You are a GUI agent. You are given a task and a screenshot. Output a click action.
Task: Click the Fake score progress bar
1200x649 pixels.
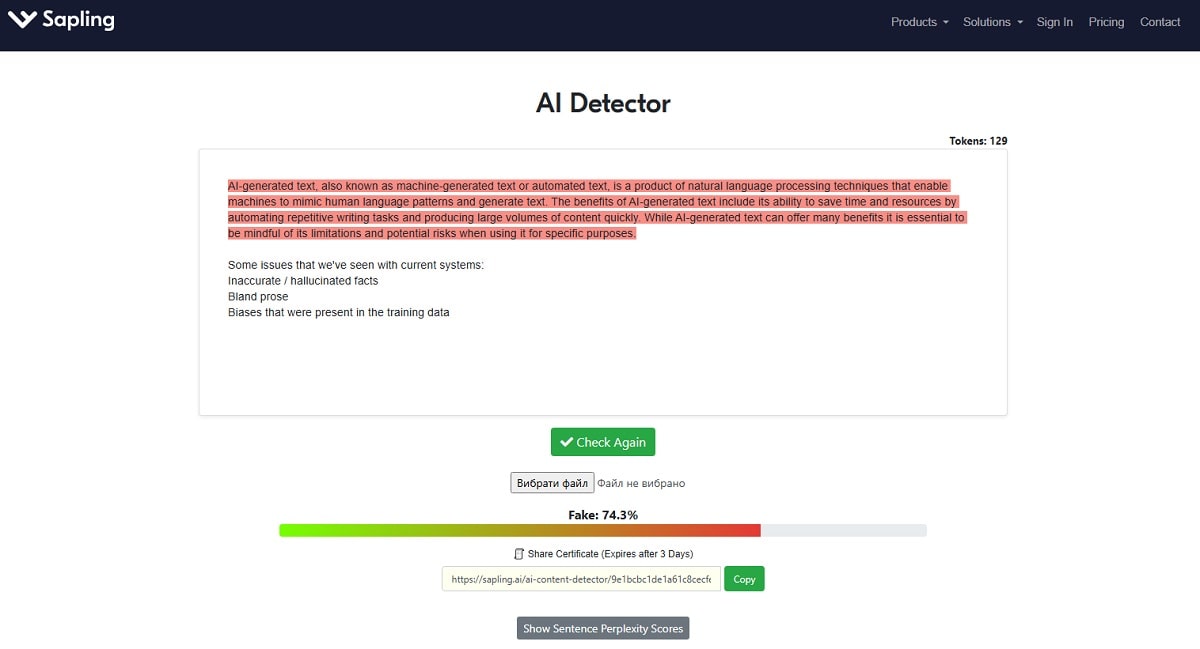pyautogui.click(x=603, y=530)
